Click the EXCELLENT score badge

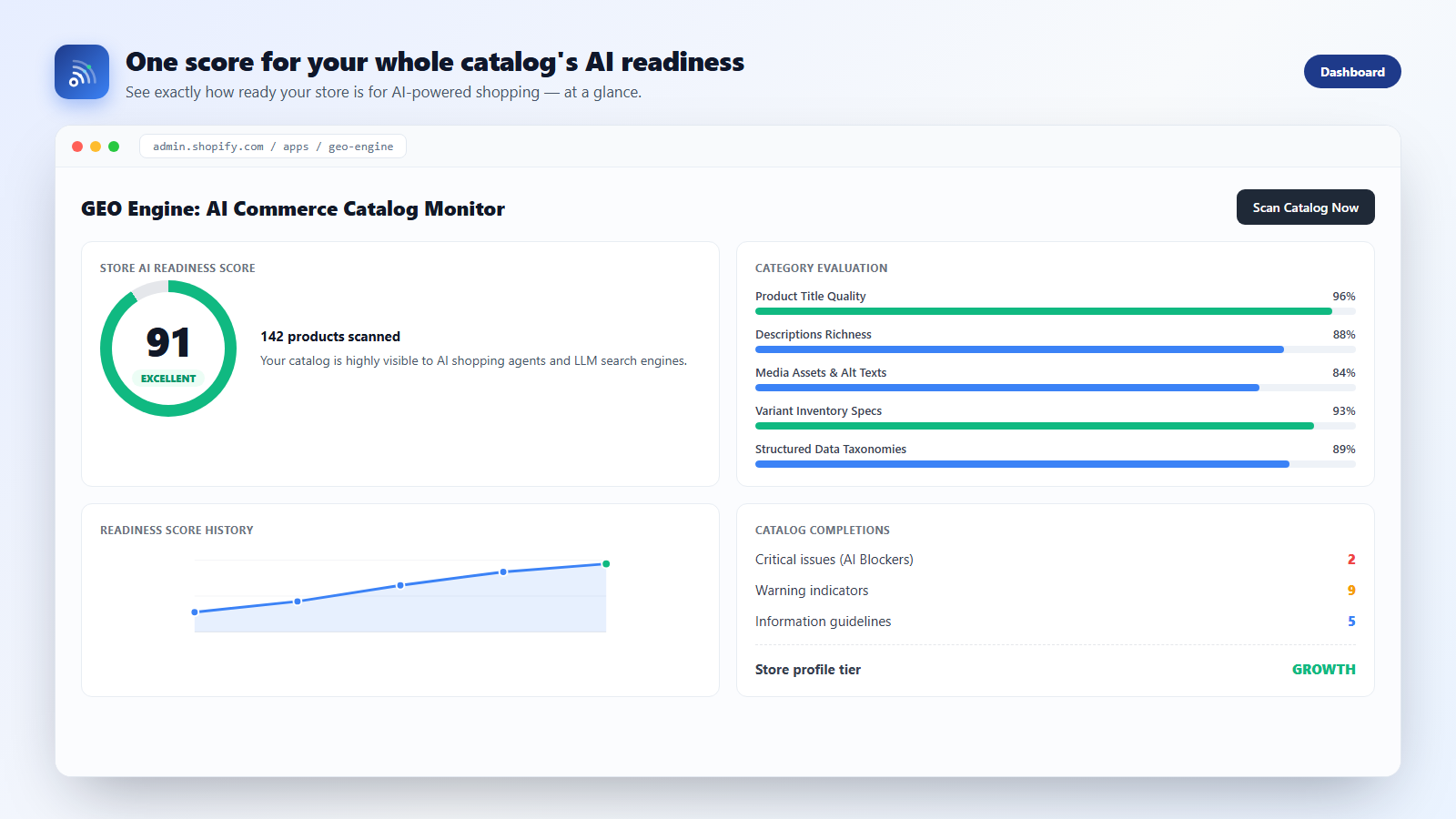tap(168, 379)
